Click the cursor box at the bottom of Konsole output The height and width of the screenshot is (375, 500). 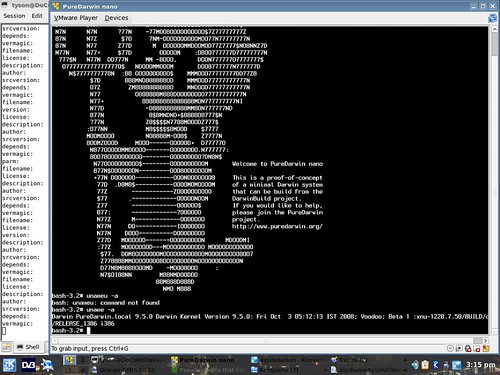[4, 331]
